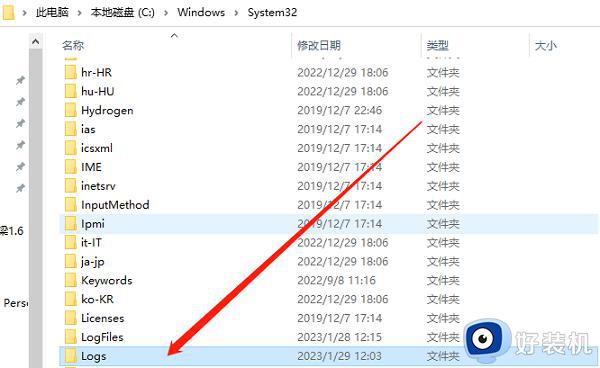Click the address bar folder icon

pos(8,12)
